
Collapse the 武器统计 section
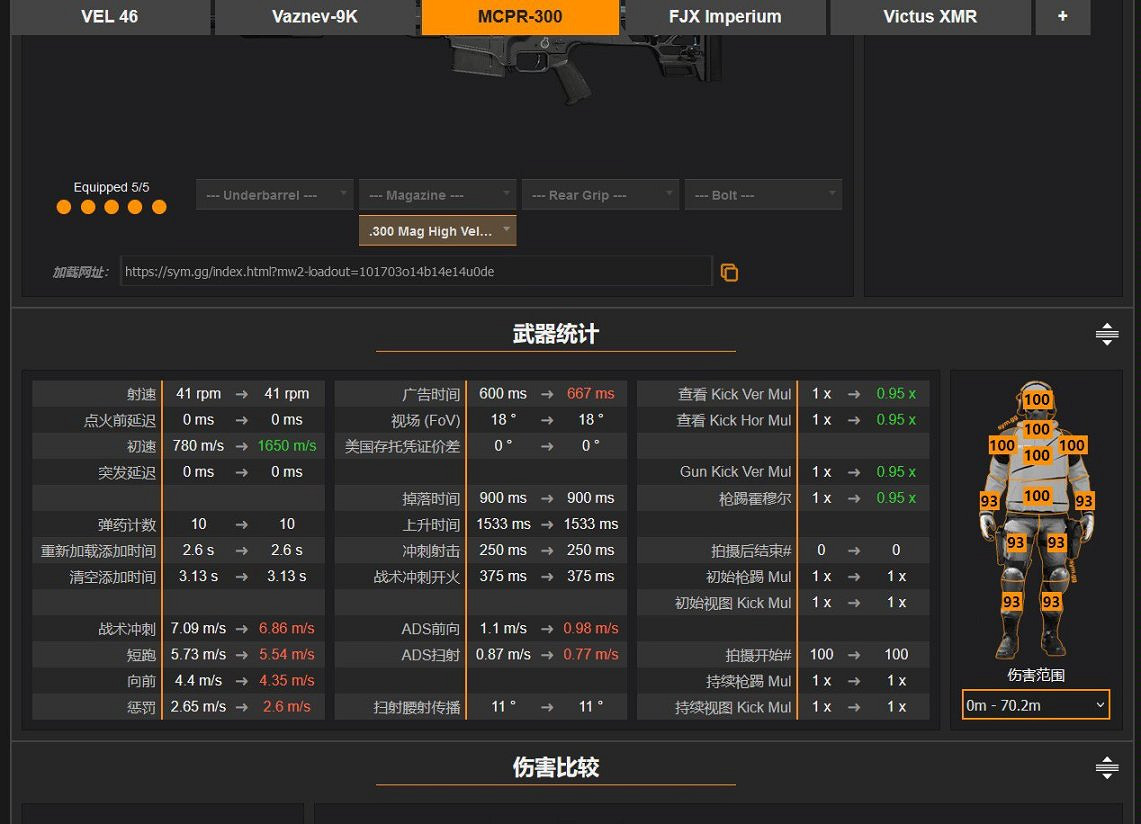point(1106,335)
